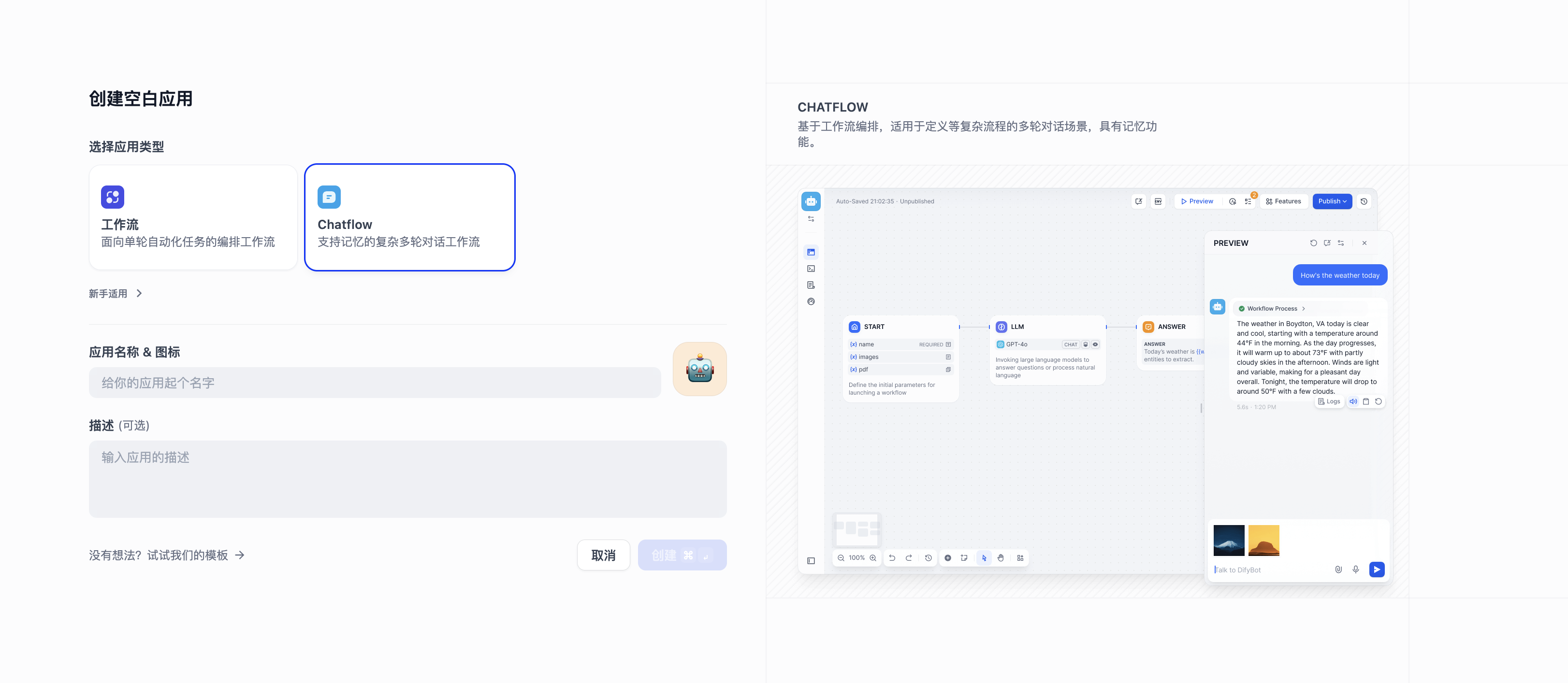
Task: Open the change history clock icon in canvas toolbar
Action: [x=928, y=558]
